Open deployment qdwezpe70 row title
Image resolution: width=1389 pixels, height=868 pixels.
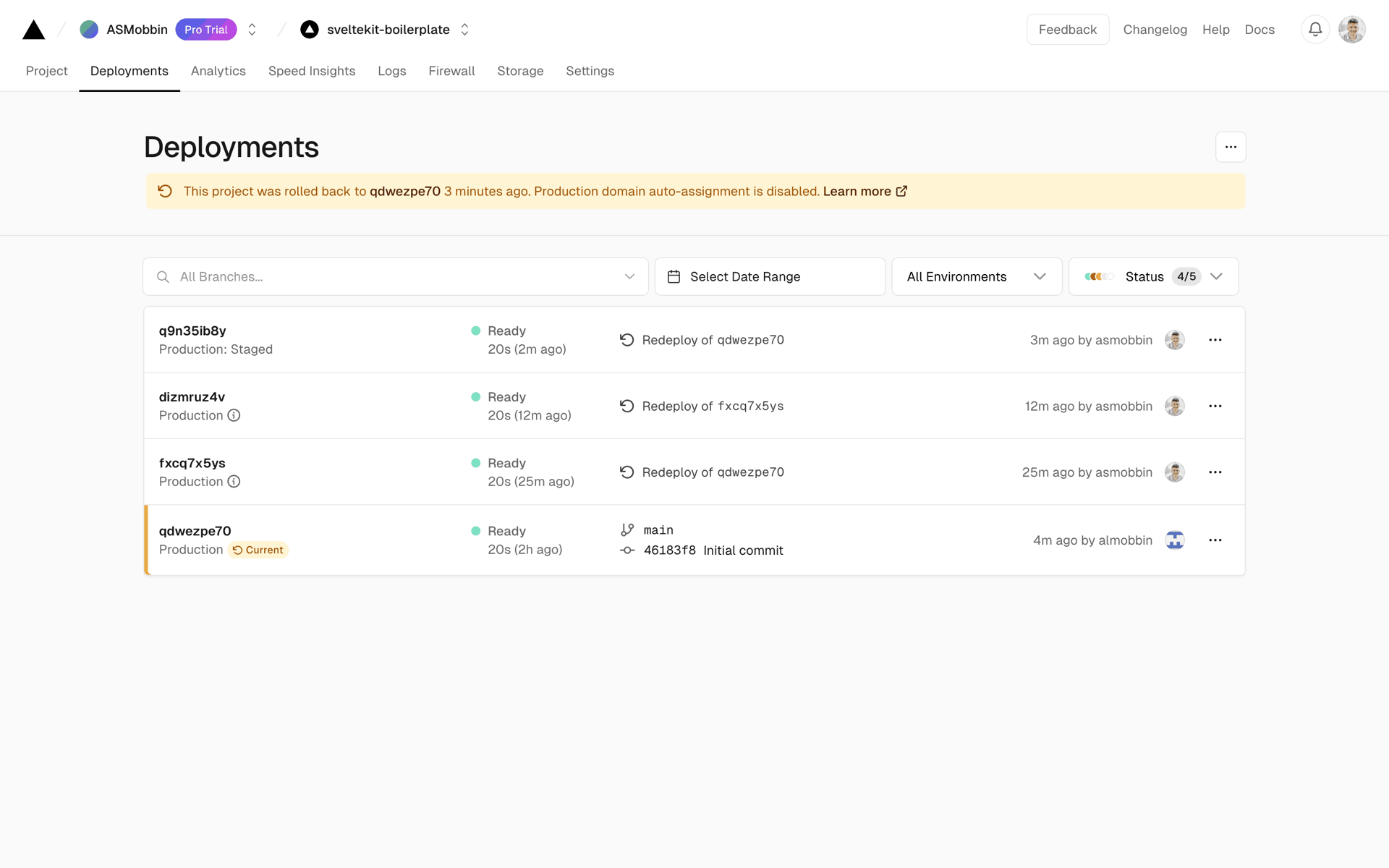click(x=195, y=531)
